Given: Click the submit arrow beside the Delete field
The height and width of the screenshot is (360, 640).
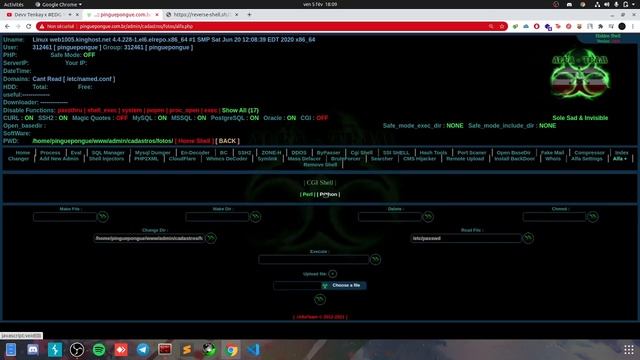Looking at the screenshot, I should (x=428, y=217).
